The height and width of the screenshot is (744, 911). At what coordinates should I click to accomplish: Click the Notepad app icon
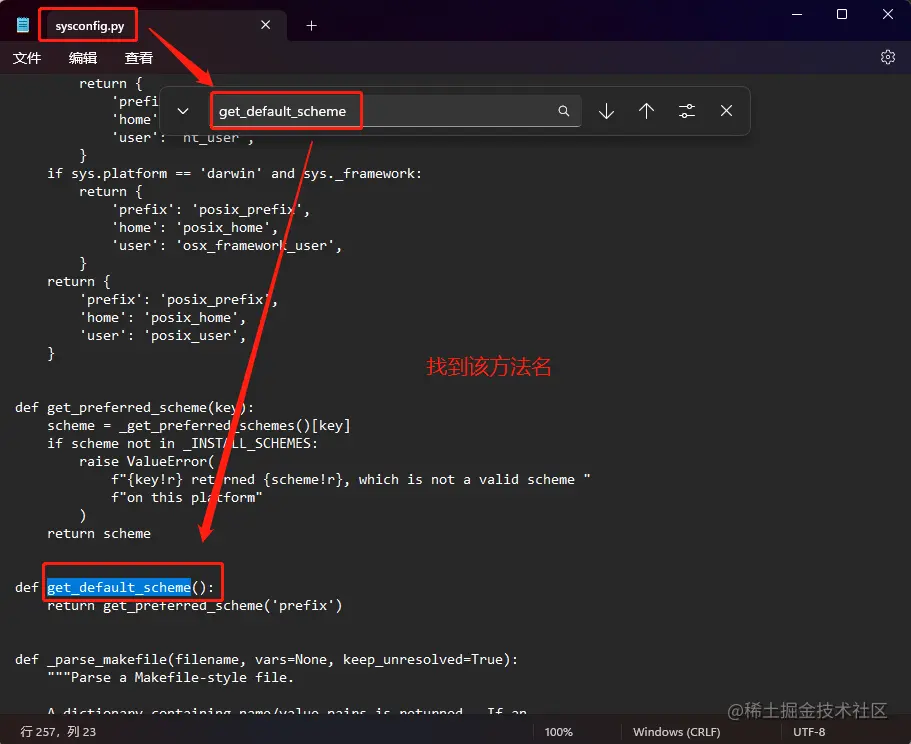tap(23, 25)
